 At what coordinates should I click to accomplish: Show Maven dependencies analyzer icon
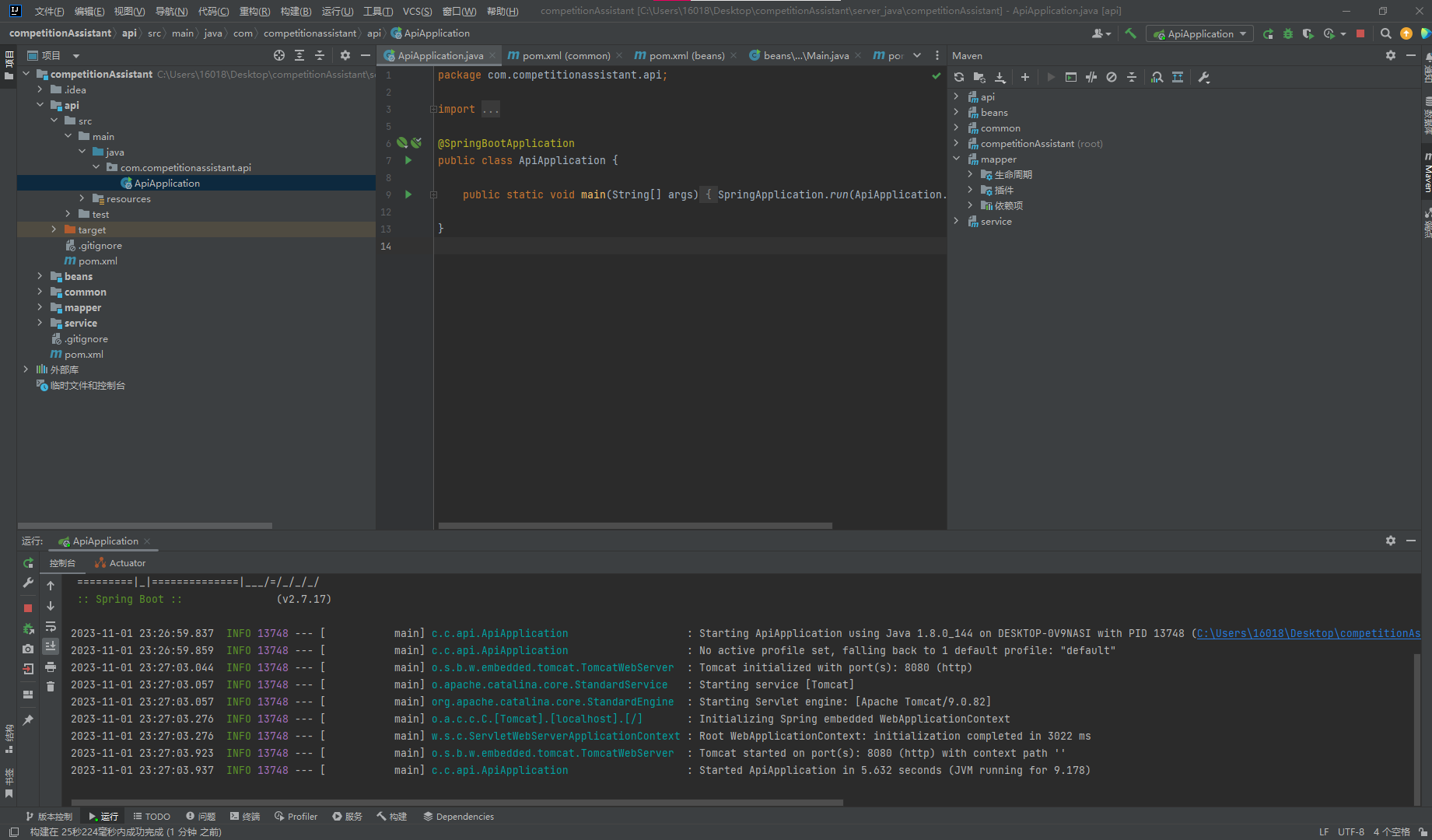point(1157,77)
